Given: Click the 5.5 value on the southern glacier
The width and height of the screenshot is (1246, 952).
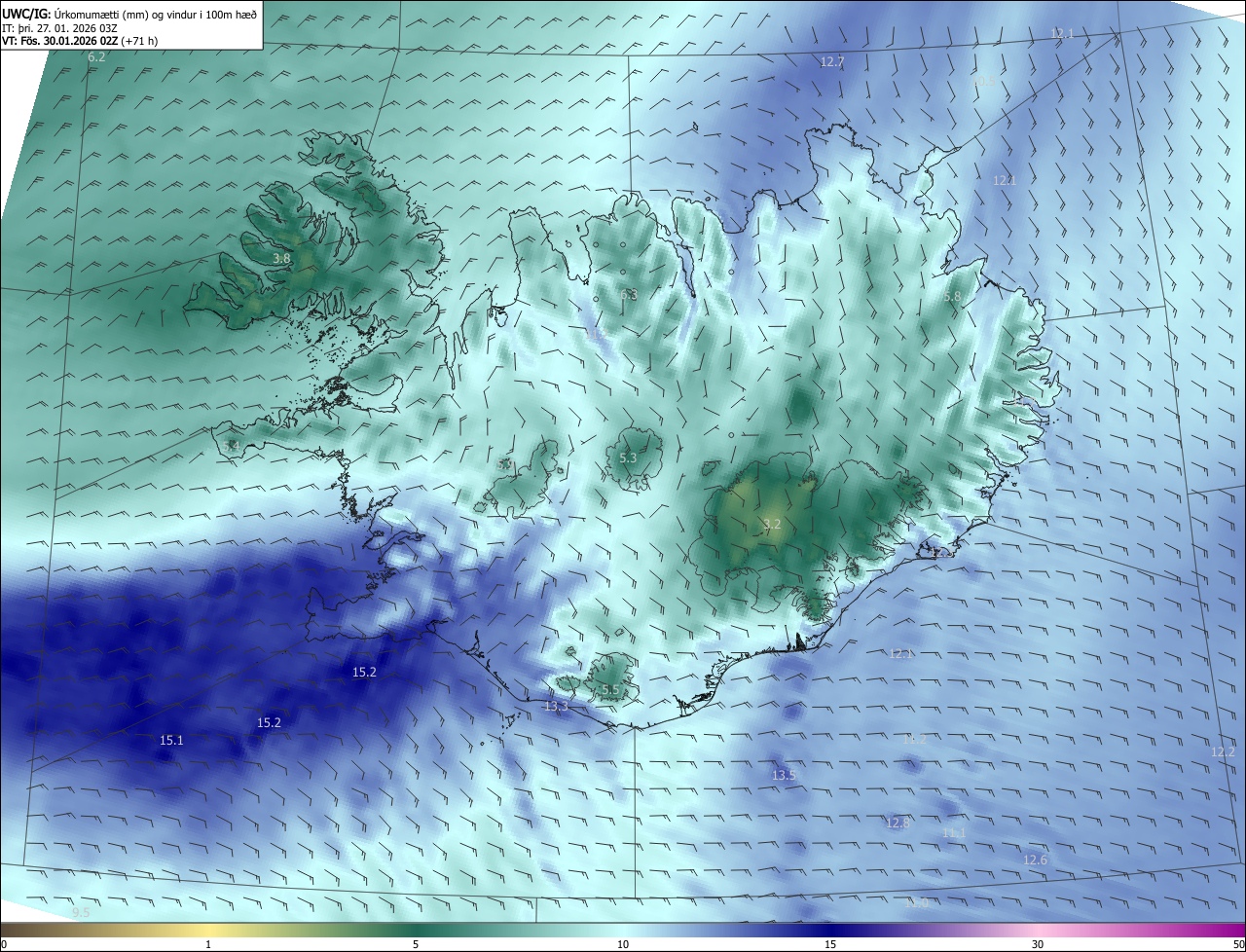Looking at the screenshot, I should click(610, 689).
